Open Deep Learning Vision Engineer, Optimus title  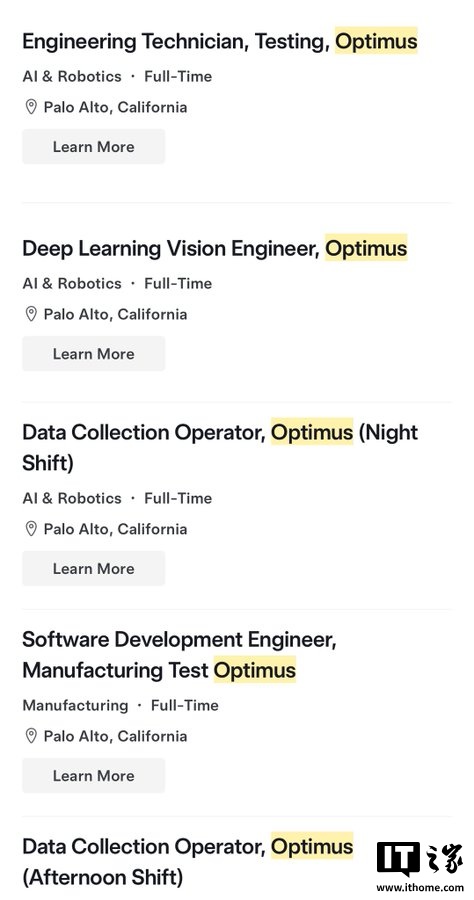coord(215,249)
